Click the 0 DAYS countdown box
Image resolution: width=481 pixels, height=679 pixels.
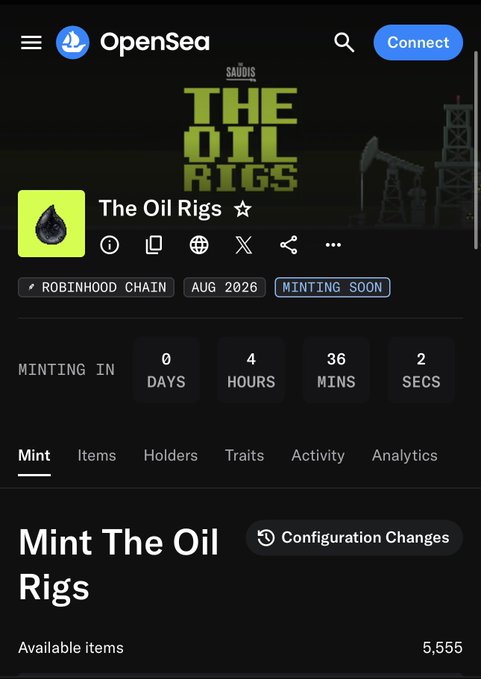(x=166, y=370)
